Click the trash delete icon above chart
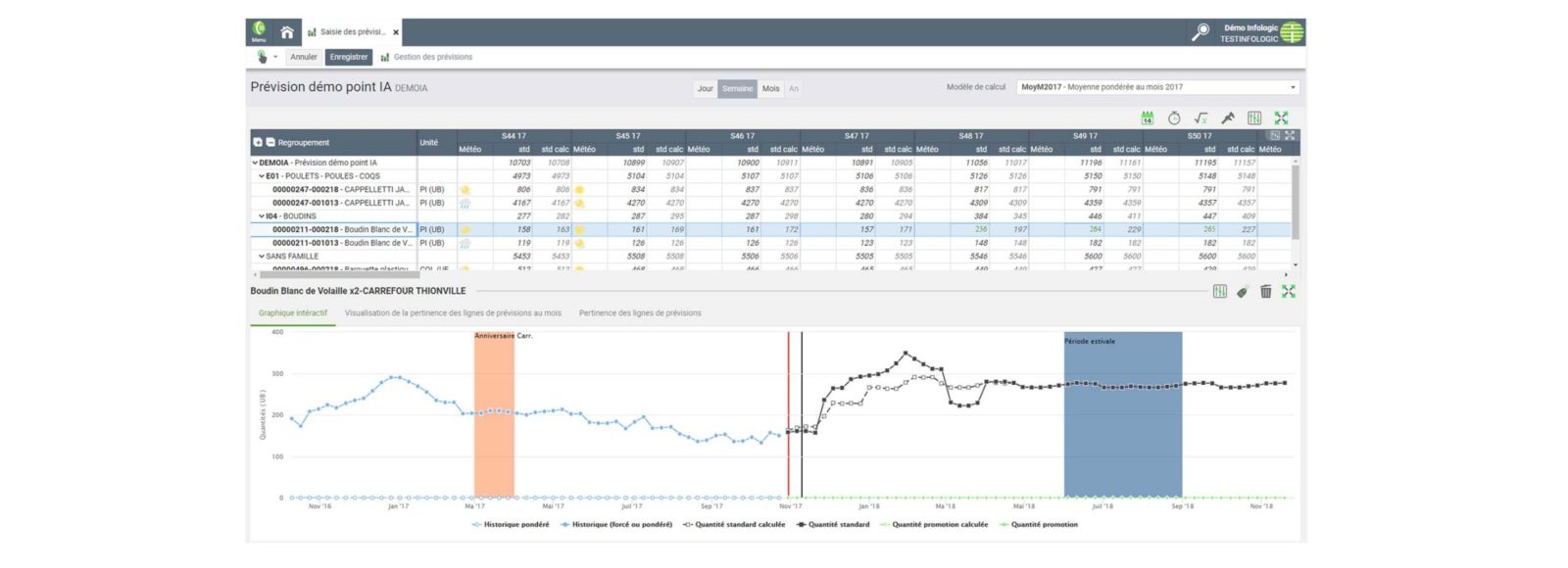Viewport: 1568px width, 568px height. (x=1266, y=292)
